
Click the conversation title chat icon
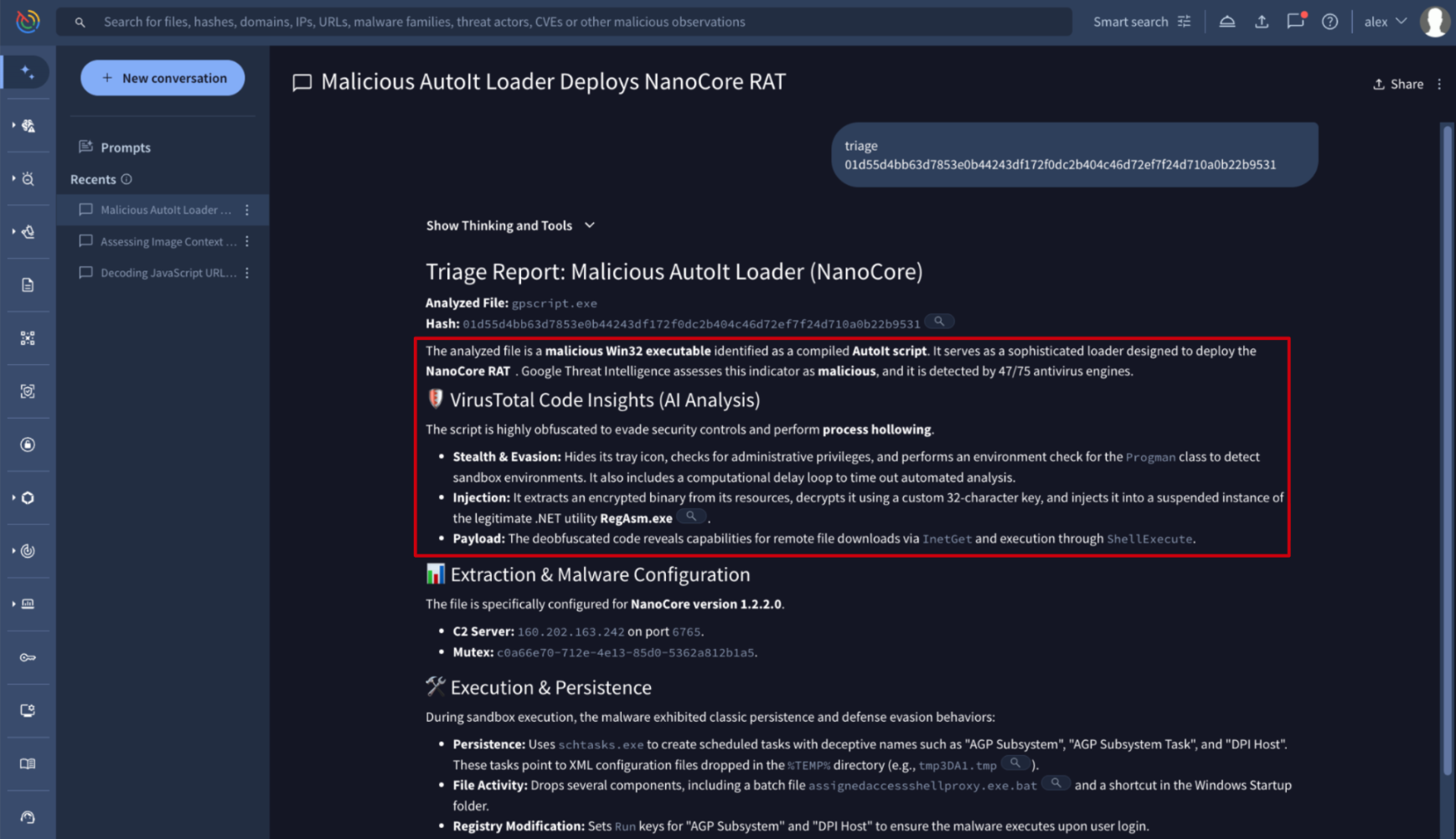point(302,82)
